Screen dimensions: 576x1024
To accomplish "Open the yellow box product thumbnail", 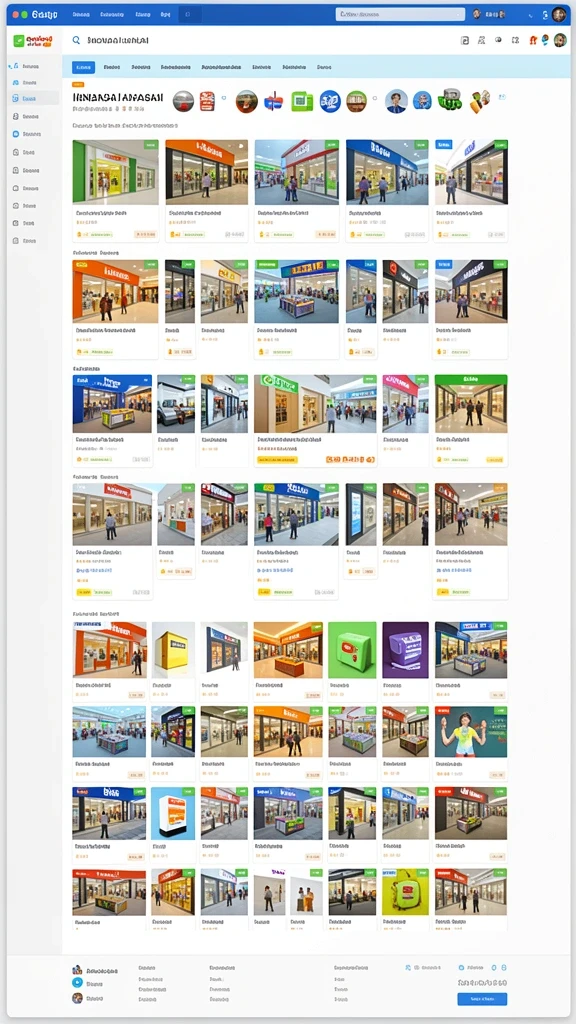I will coord(173,650).
